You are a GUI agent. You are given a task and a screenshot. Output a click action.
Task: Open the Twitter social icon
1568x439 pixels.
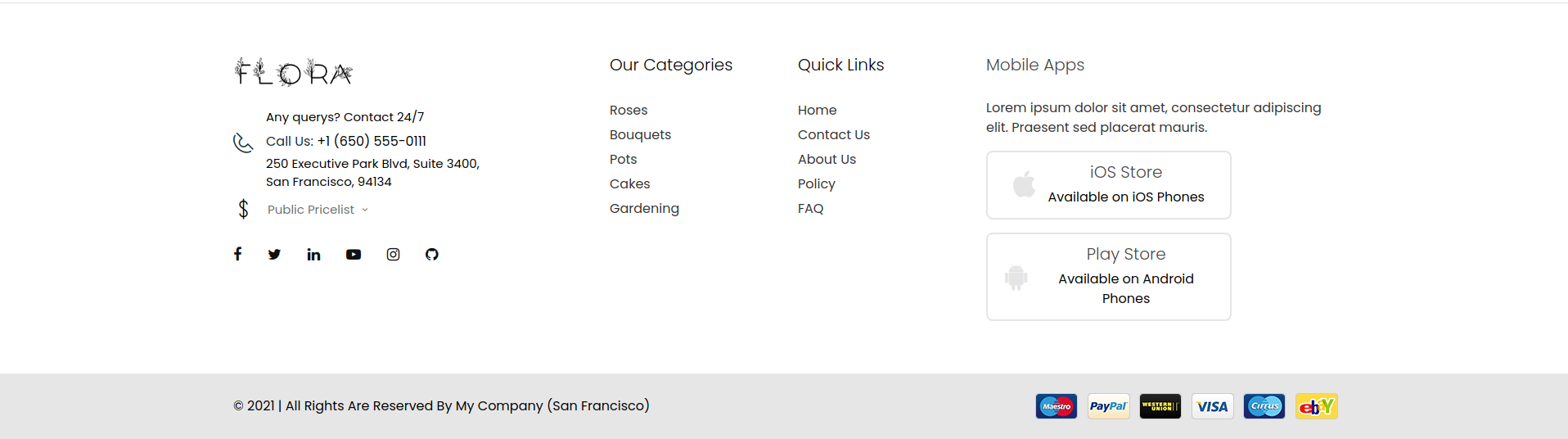(x=274, y=255)
